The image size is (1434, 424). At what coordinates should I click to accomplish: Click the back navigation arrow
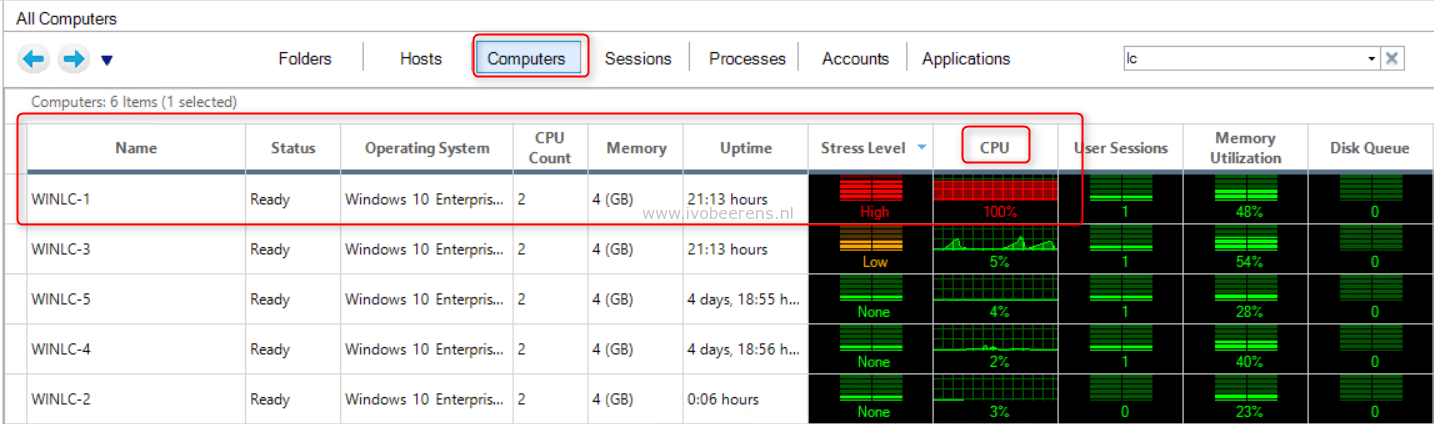34,59
